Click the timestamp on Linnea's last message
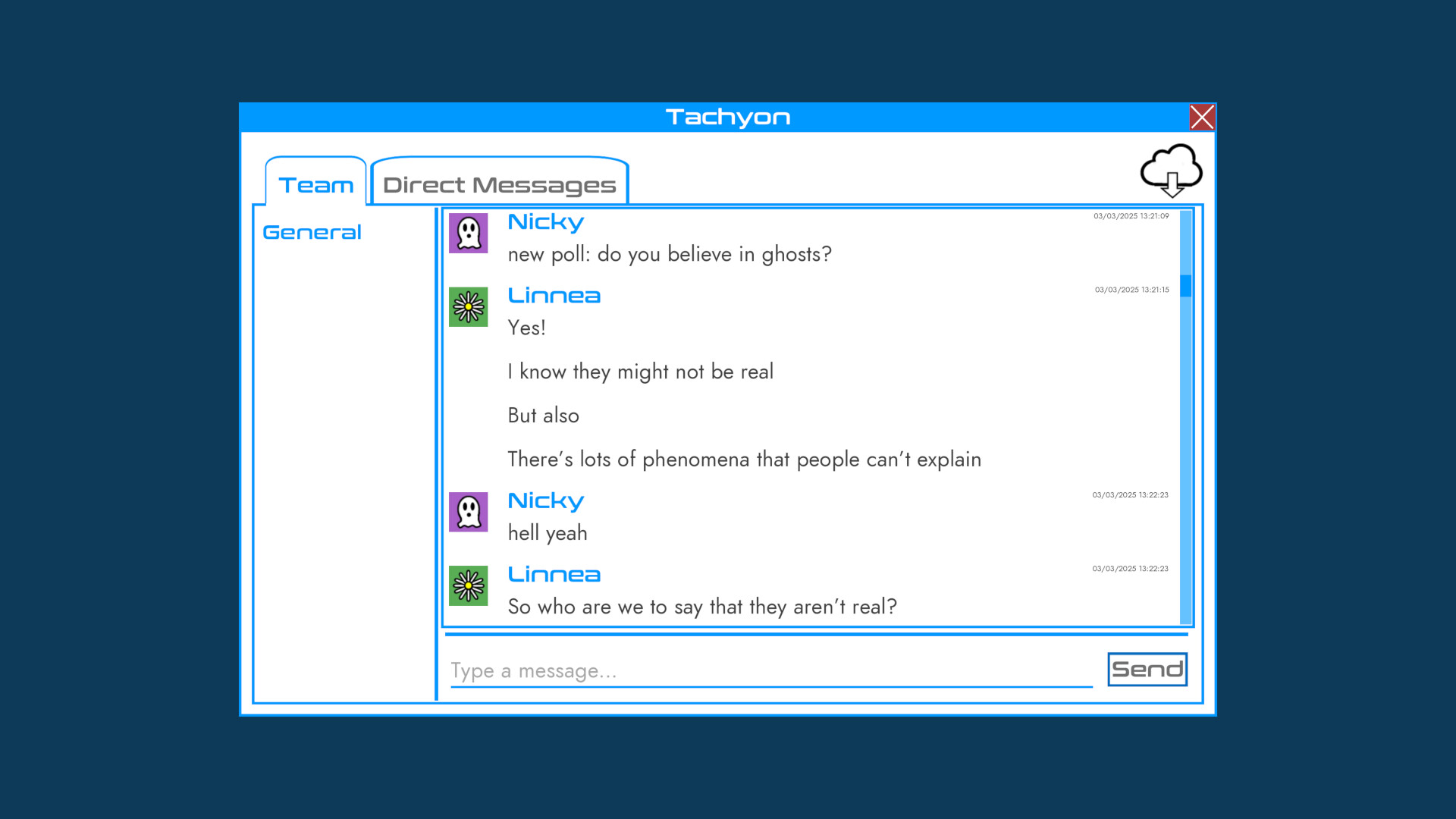The height and width of the screenshot is (819, 1456). (1129, 569)
